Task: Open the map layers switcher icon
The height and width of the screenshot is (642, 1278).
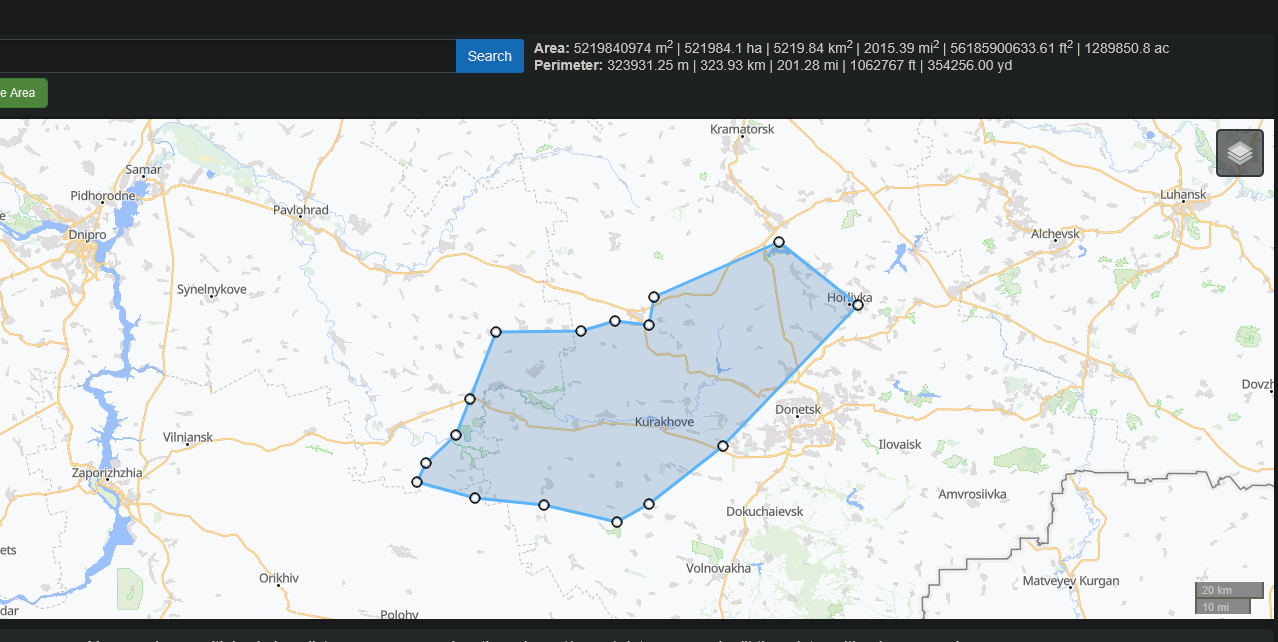Action: coord(1240,153)
